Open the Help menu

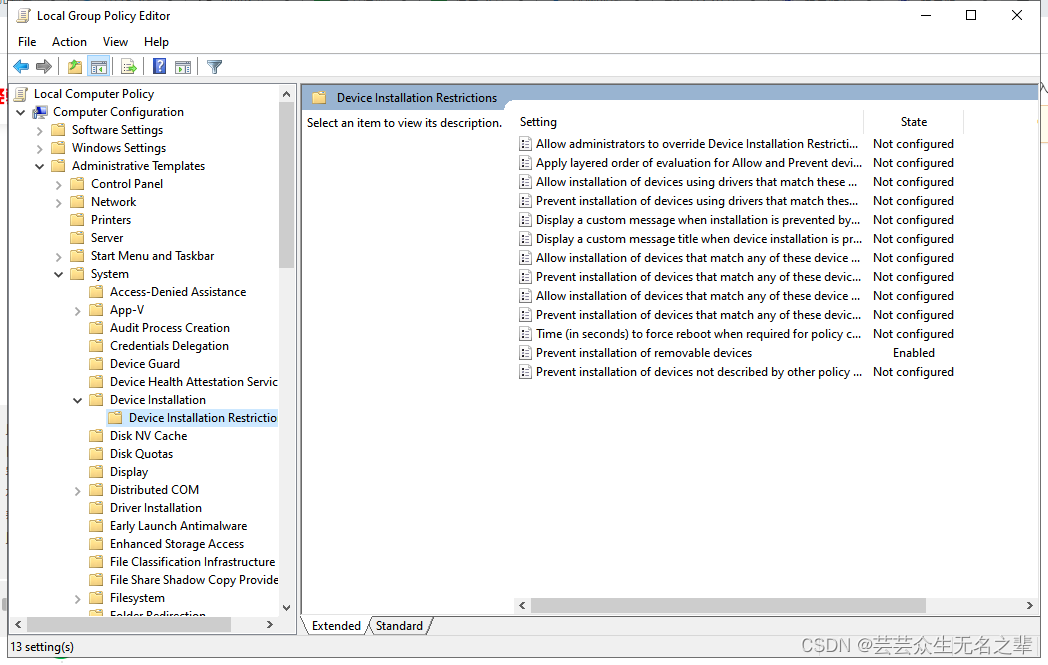[156, 42]
